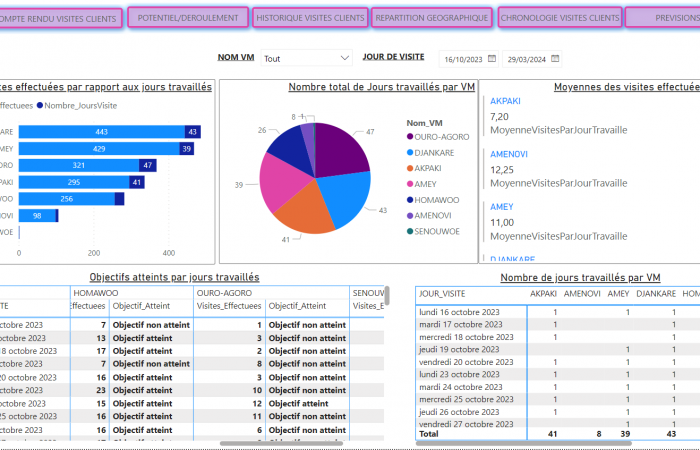The width and height of the screenshot is (700, 450).
Task: Click AMENOVI violet legend marker
Action: (409, 216)
